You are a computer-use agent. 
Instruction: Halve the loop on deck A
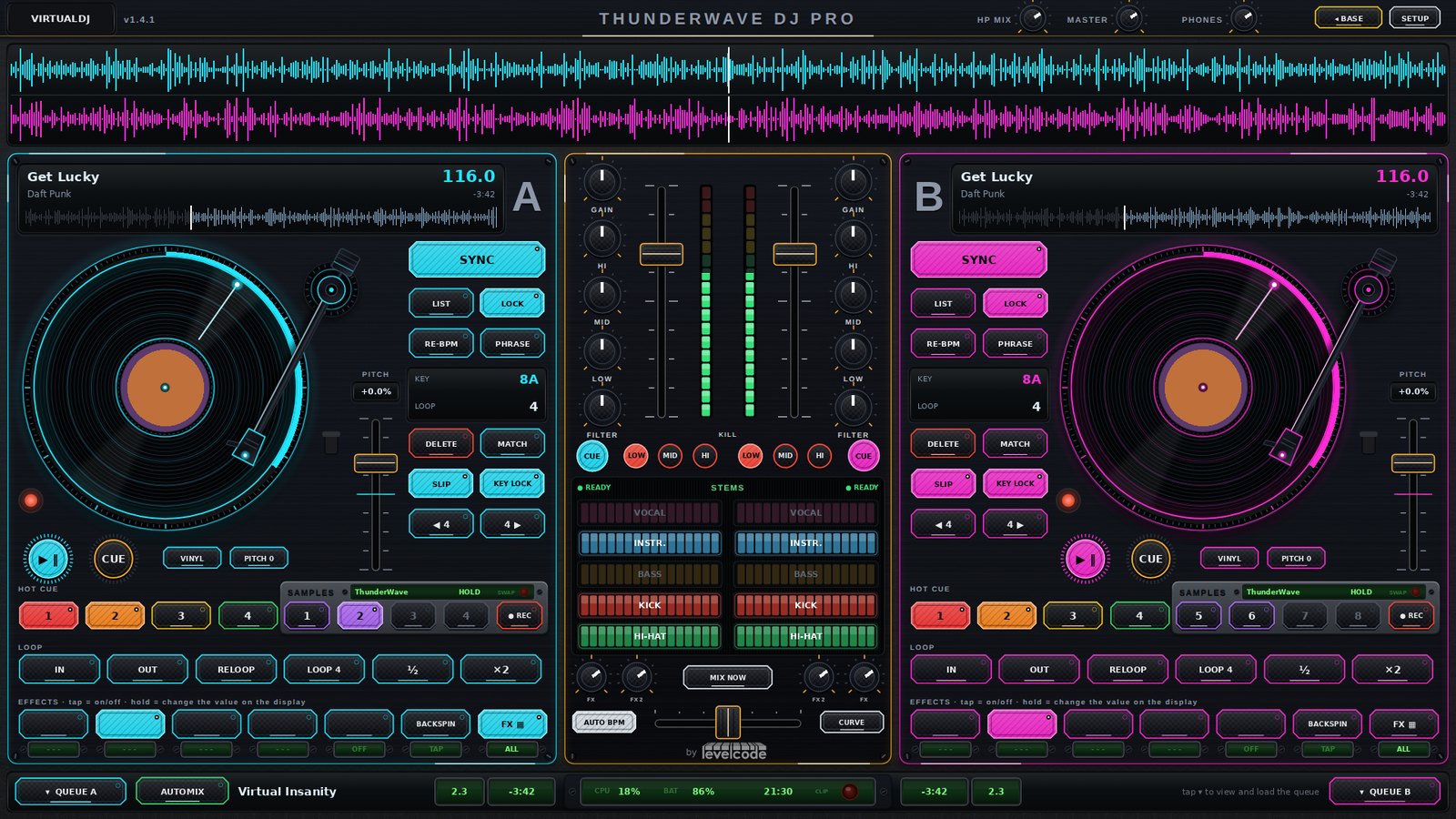(412, 669)
